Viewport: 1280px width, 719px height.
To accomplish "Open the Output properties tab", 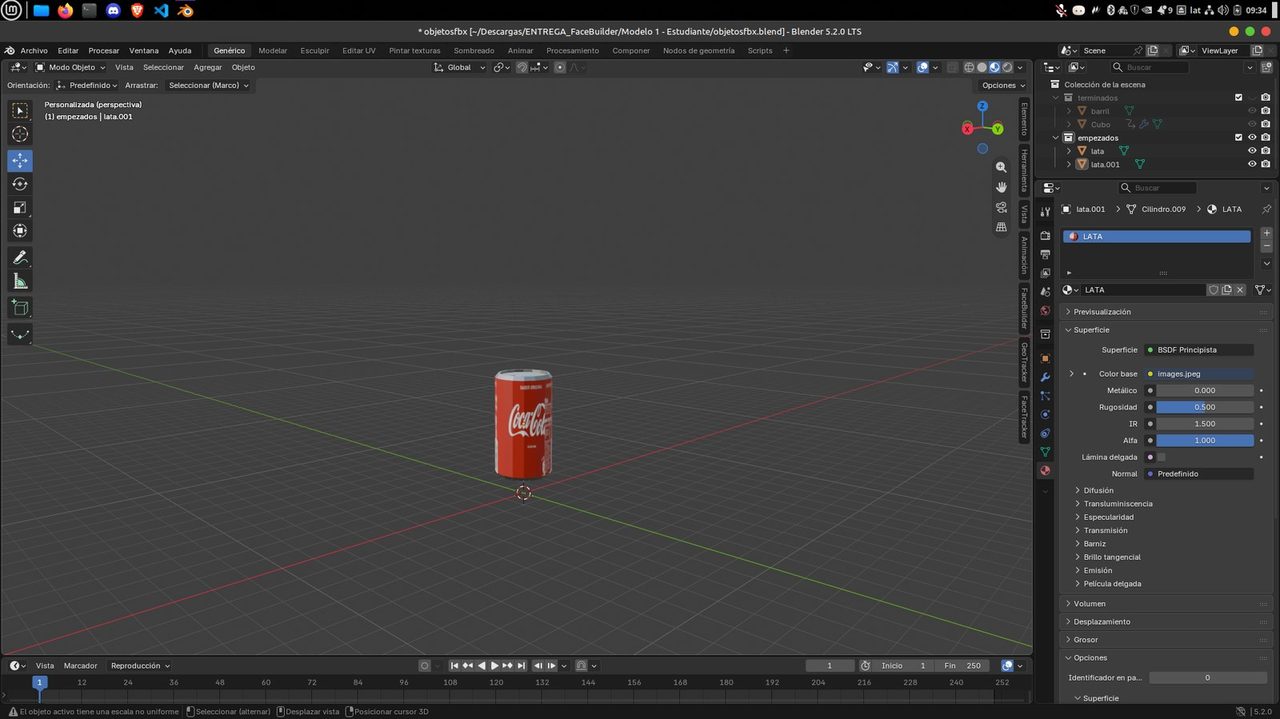I will click(1045, 254).
